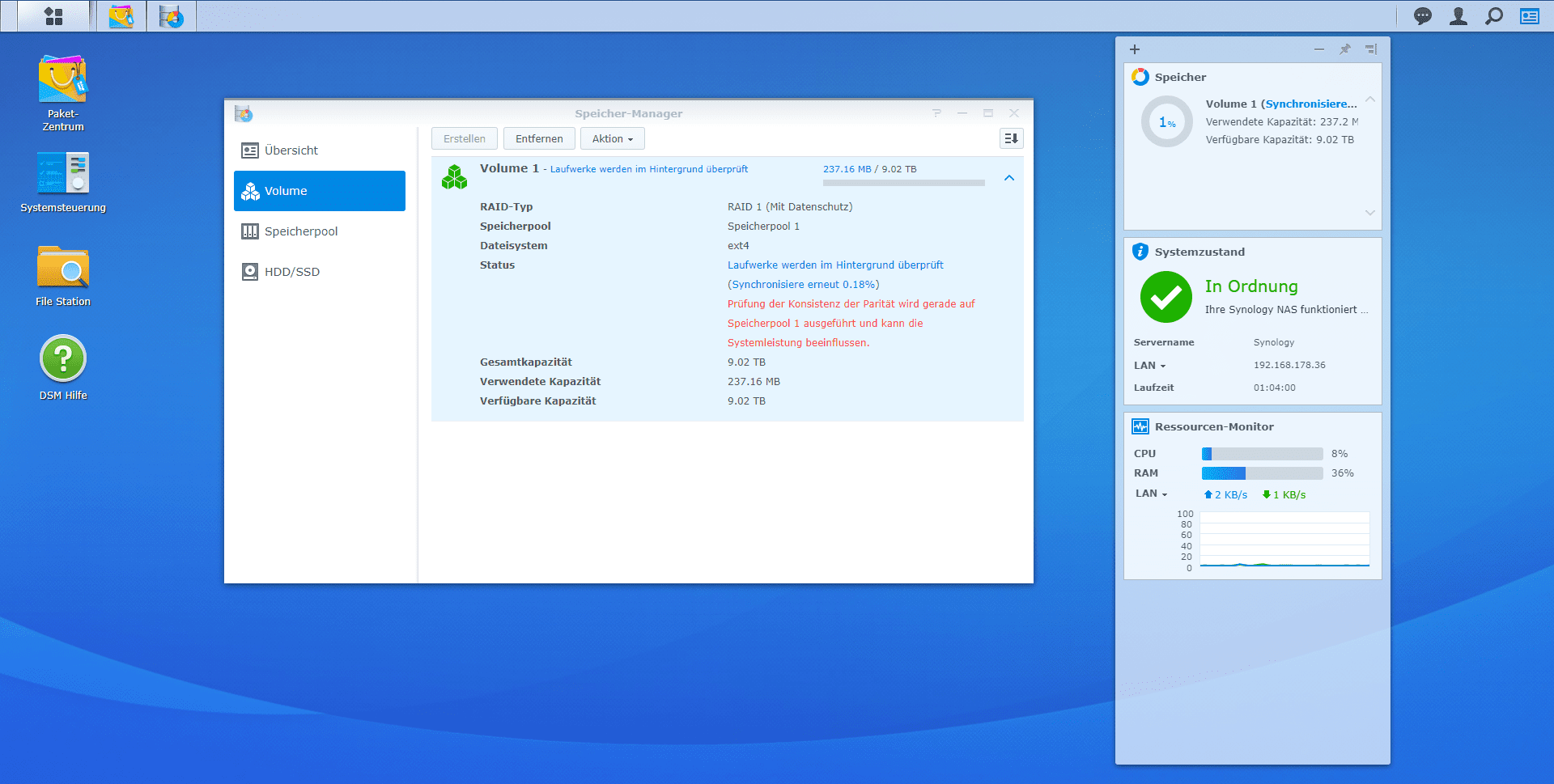Switch to Paket-Zentrum in the taskbar
The width and height of the screenshot is (1554, 784).
(x=121, y=16)
